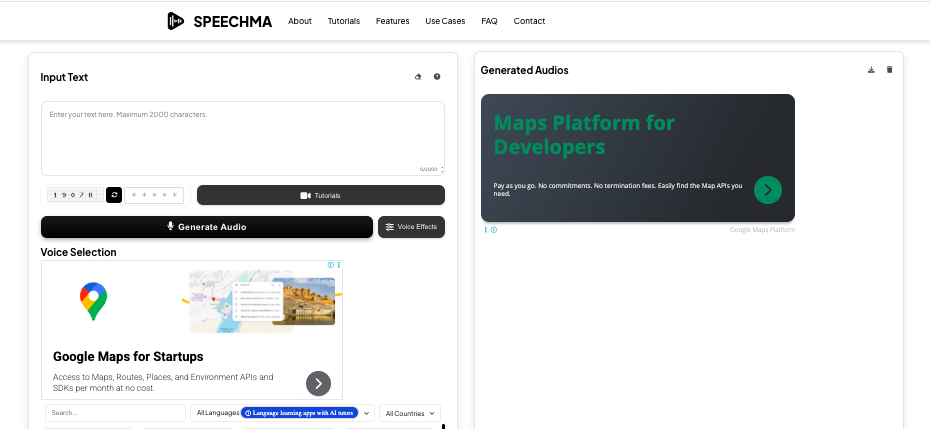
Task: Click the 19078 captcha image
Action: click(x=75, y=195)
